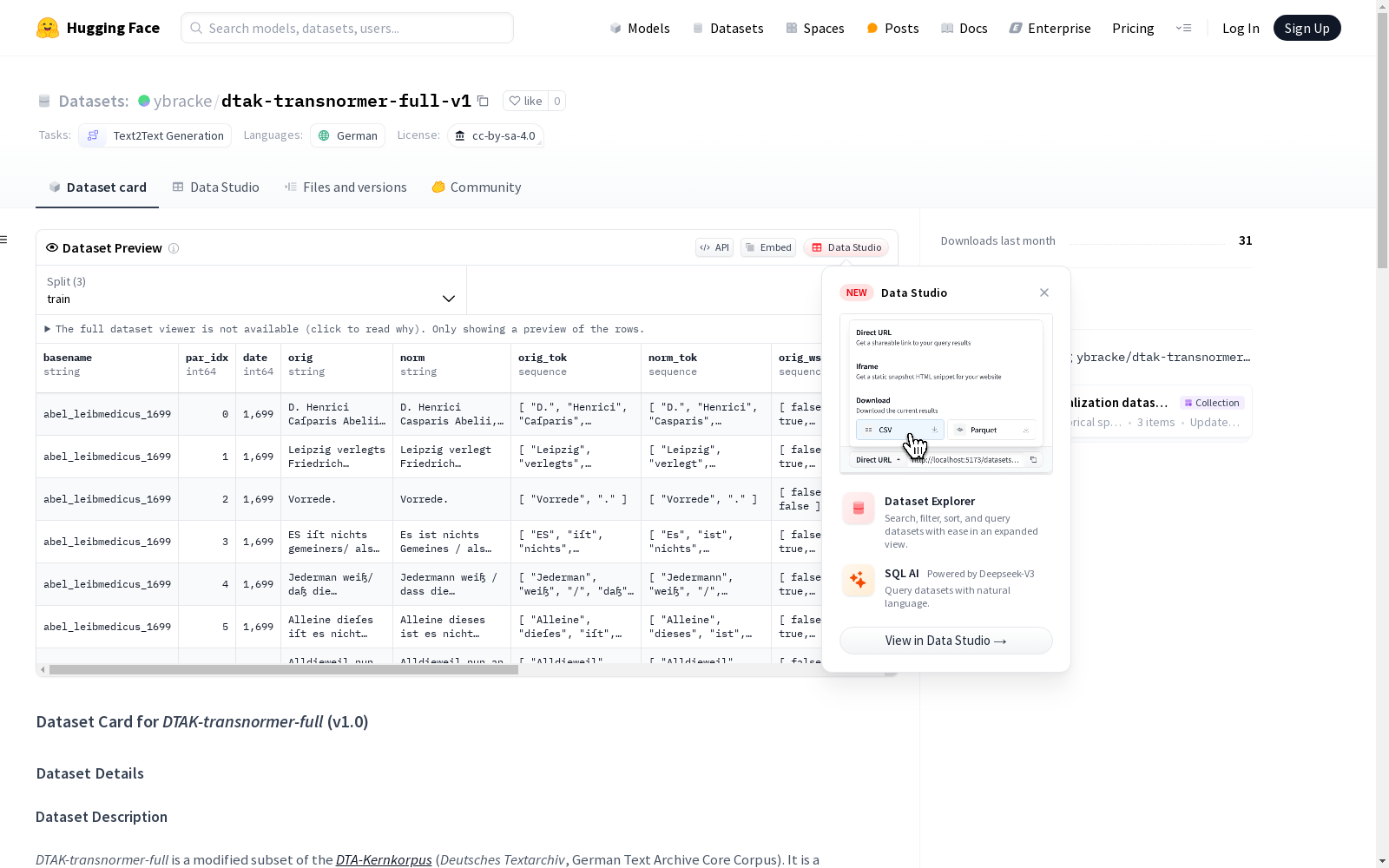Expand the viewer not available disclosure triangle
Viewport: 1389px width, 868px height.
(48, 329)
